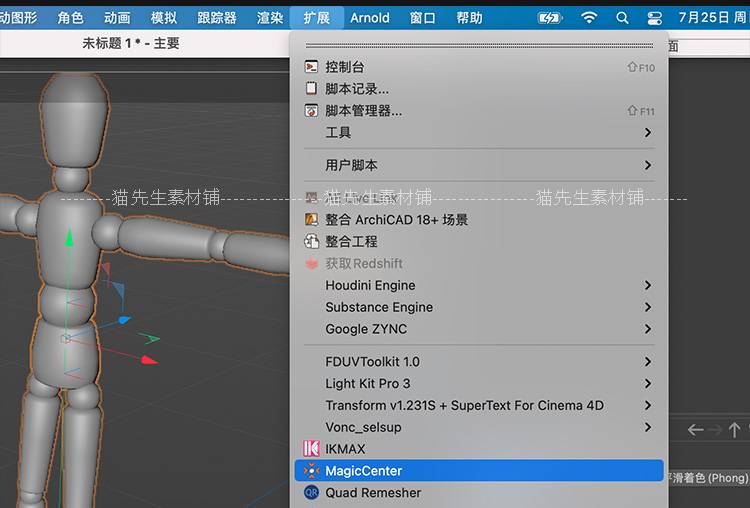Open the 角色 menu in the menu bar
750x508 pixels.
pyautogui.click(x=71, y=18)
